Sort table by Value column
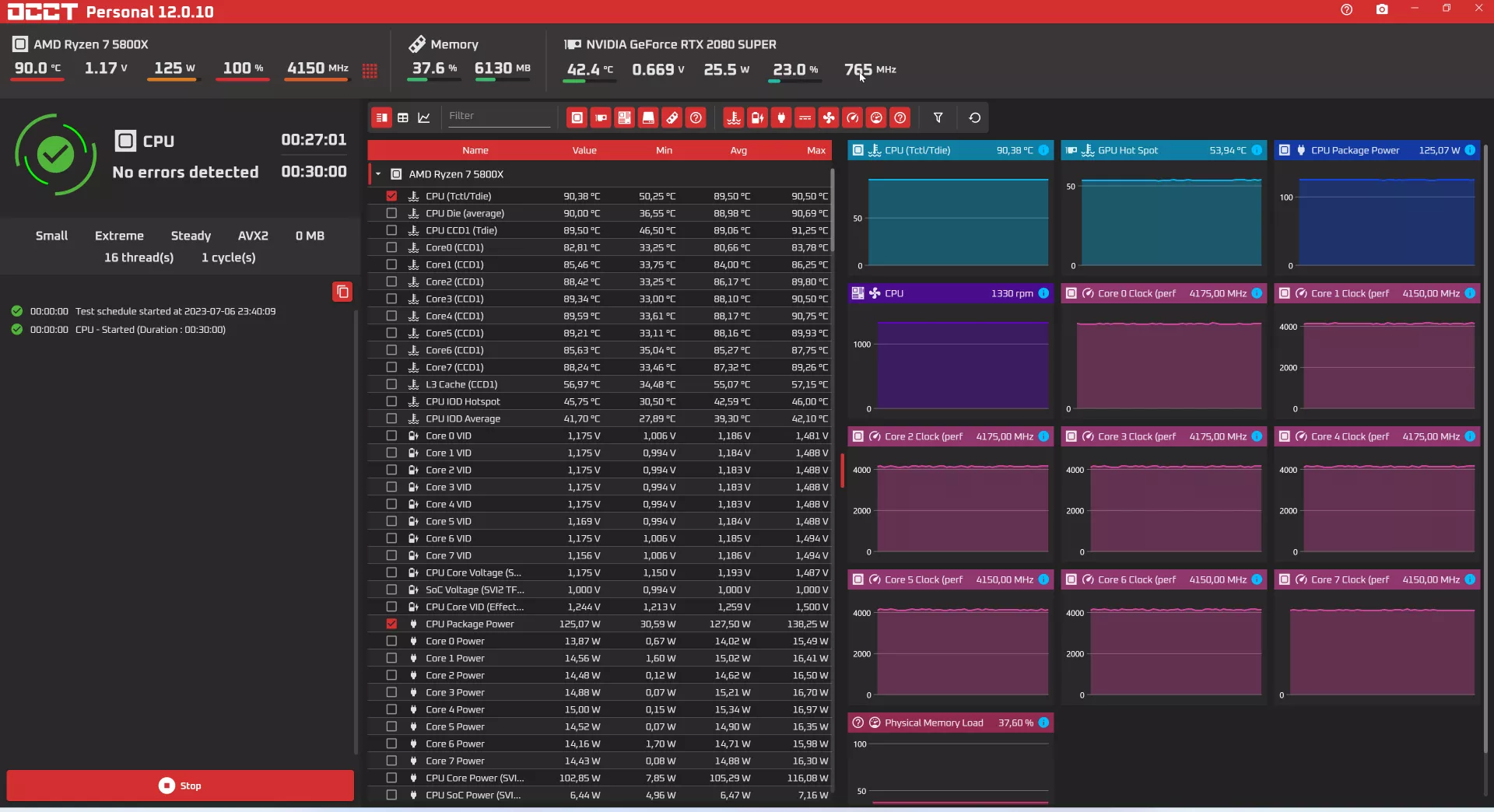The image size is (1494, 812). click(x=584, y=150)
